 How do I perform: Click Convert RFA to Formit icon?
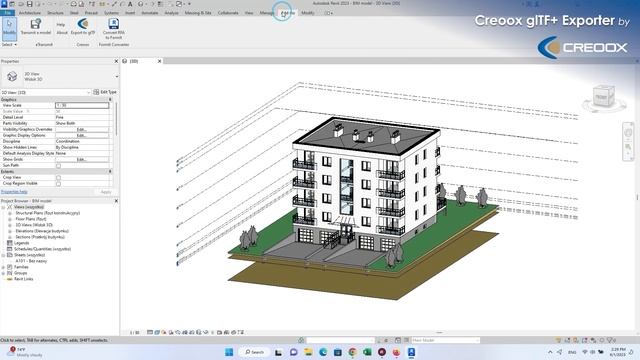click(113, 24)
